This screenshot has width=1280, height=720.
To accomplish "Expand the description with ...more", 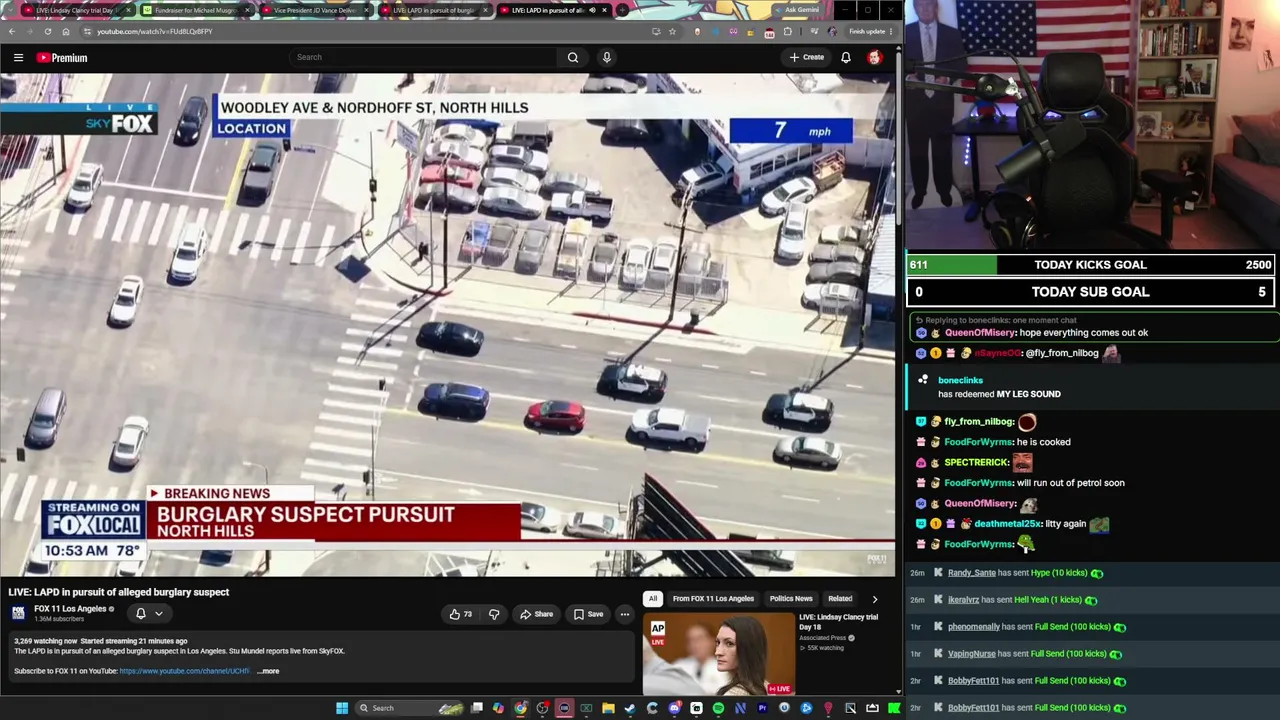I will [x=268, y=671].
